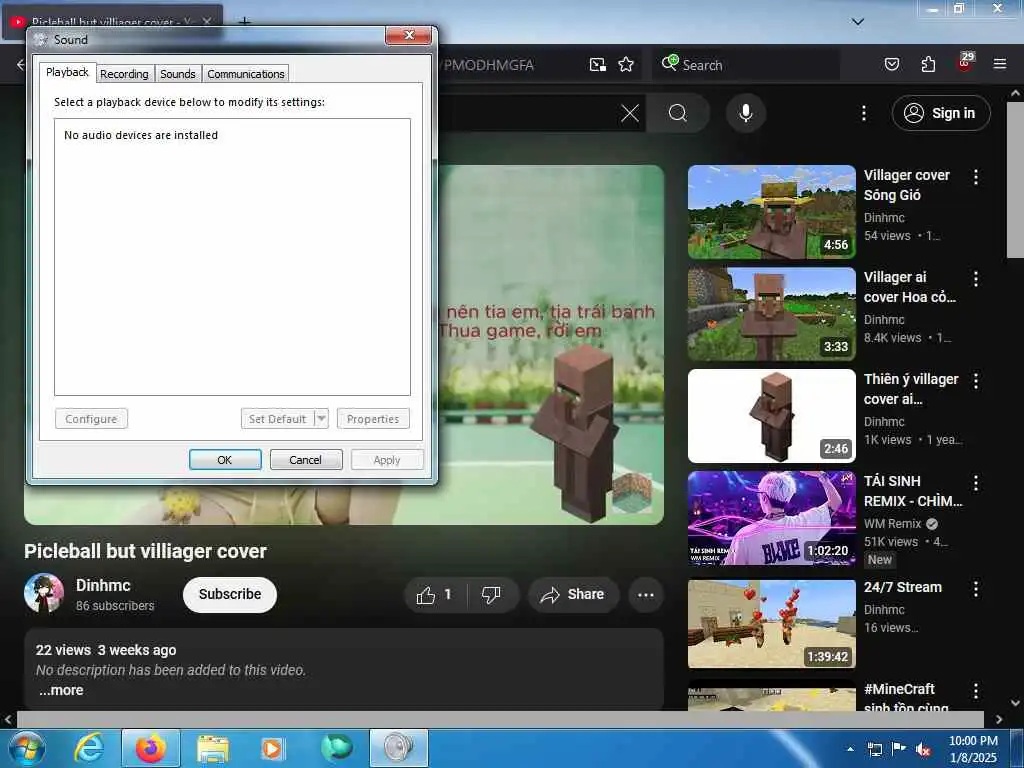Select the Playback tab in Sound dialog
This screenshot has height=768, width=1024.
pyautogui.click(x=67, y=72)
